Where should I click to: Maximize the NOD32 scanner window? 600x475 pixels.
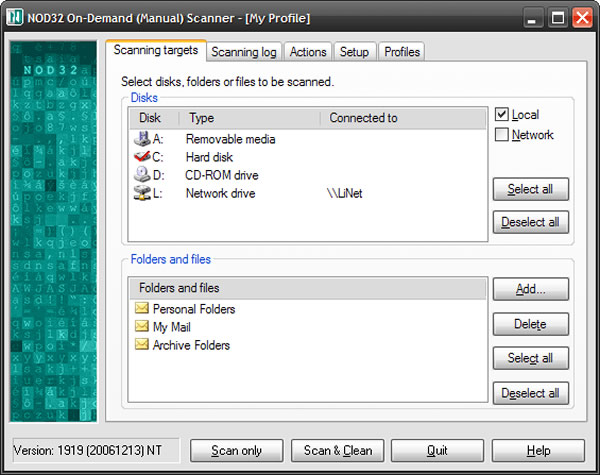(558, 18)
